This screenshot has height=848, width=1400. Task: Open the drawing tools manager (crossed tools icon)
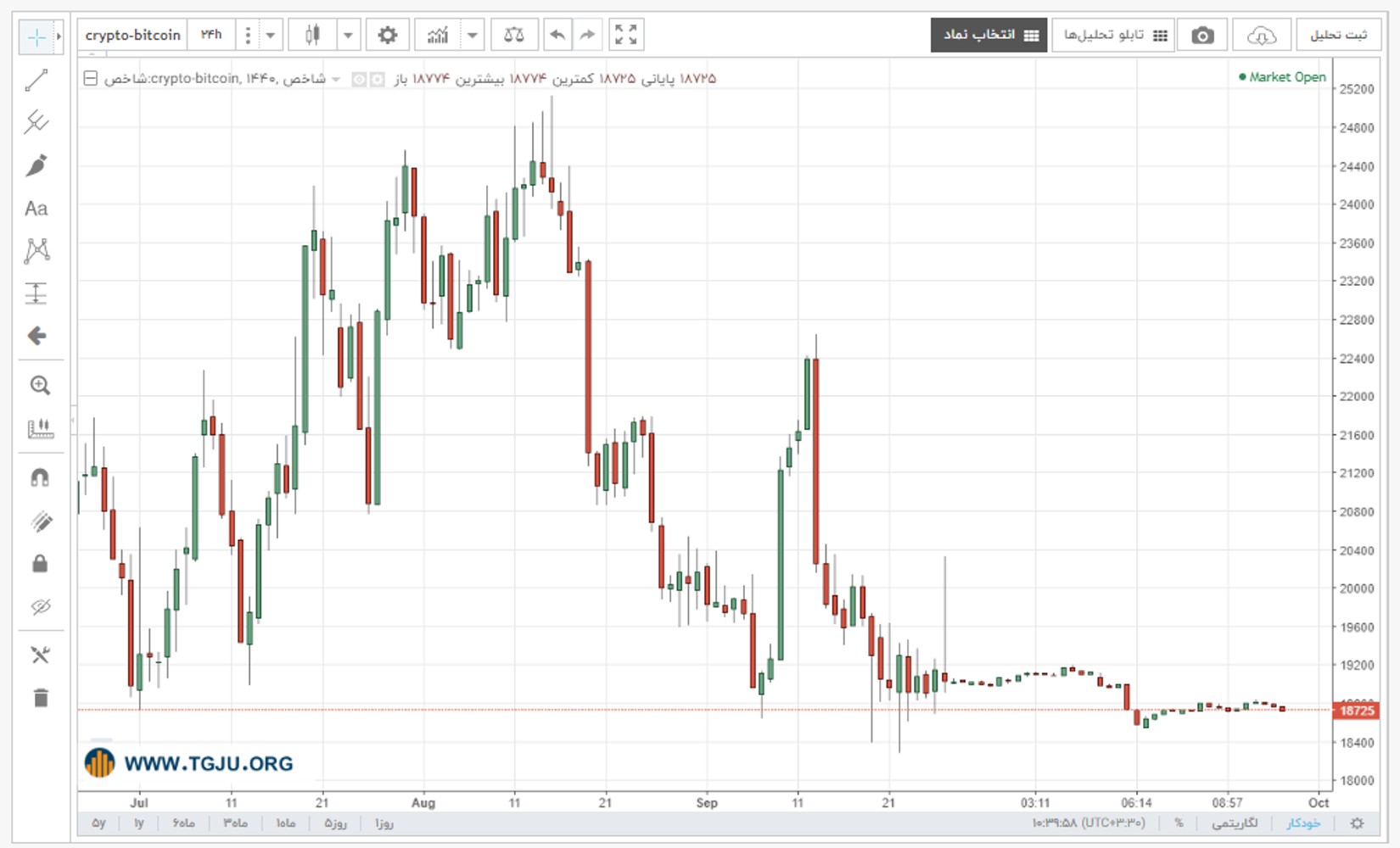(40, 655)
